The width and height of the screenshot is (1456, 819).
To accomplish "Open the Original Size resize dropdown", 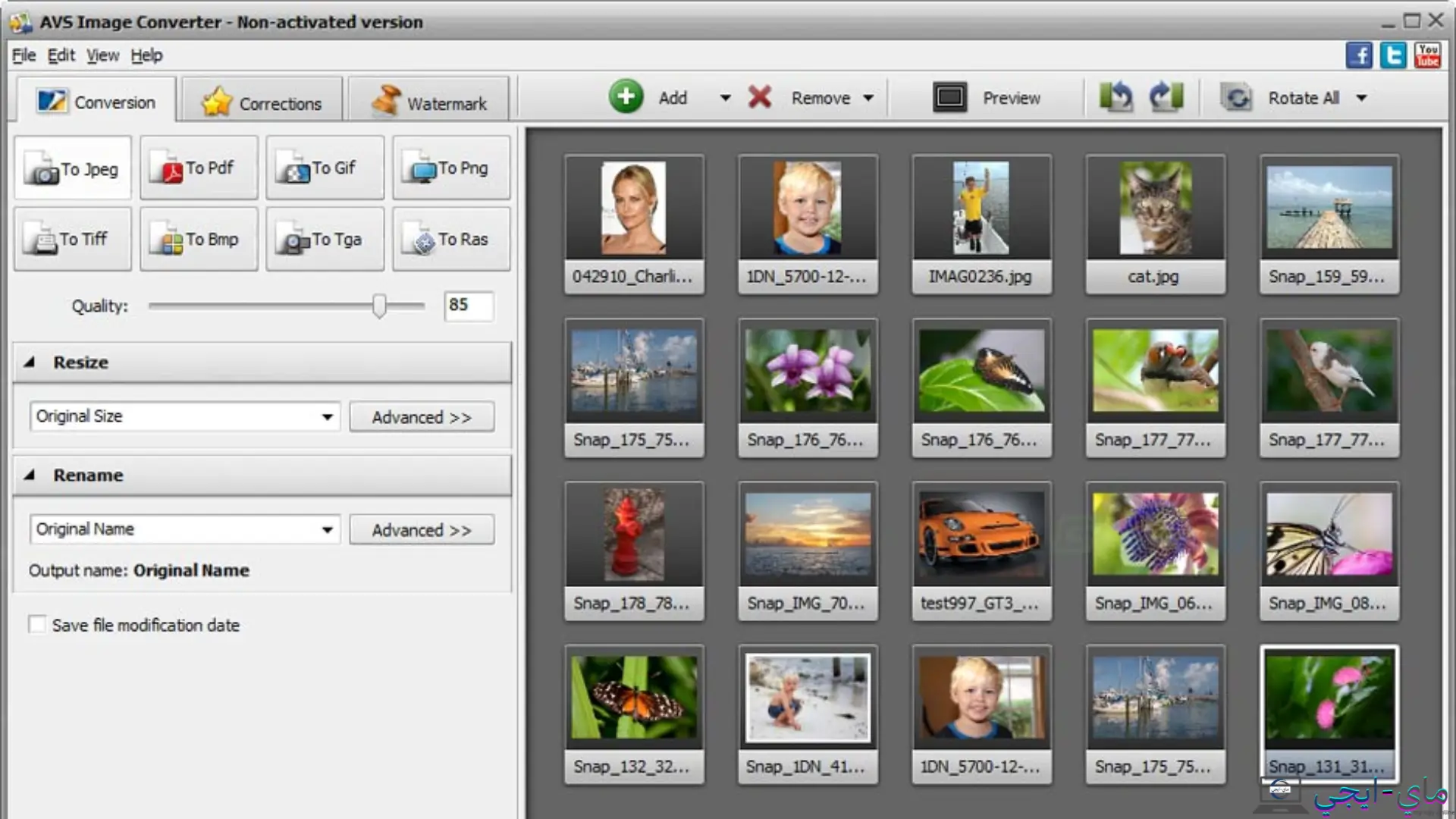I will coord(185,416).
